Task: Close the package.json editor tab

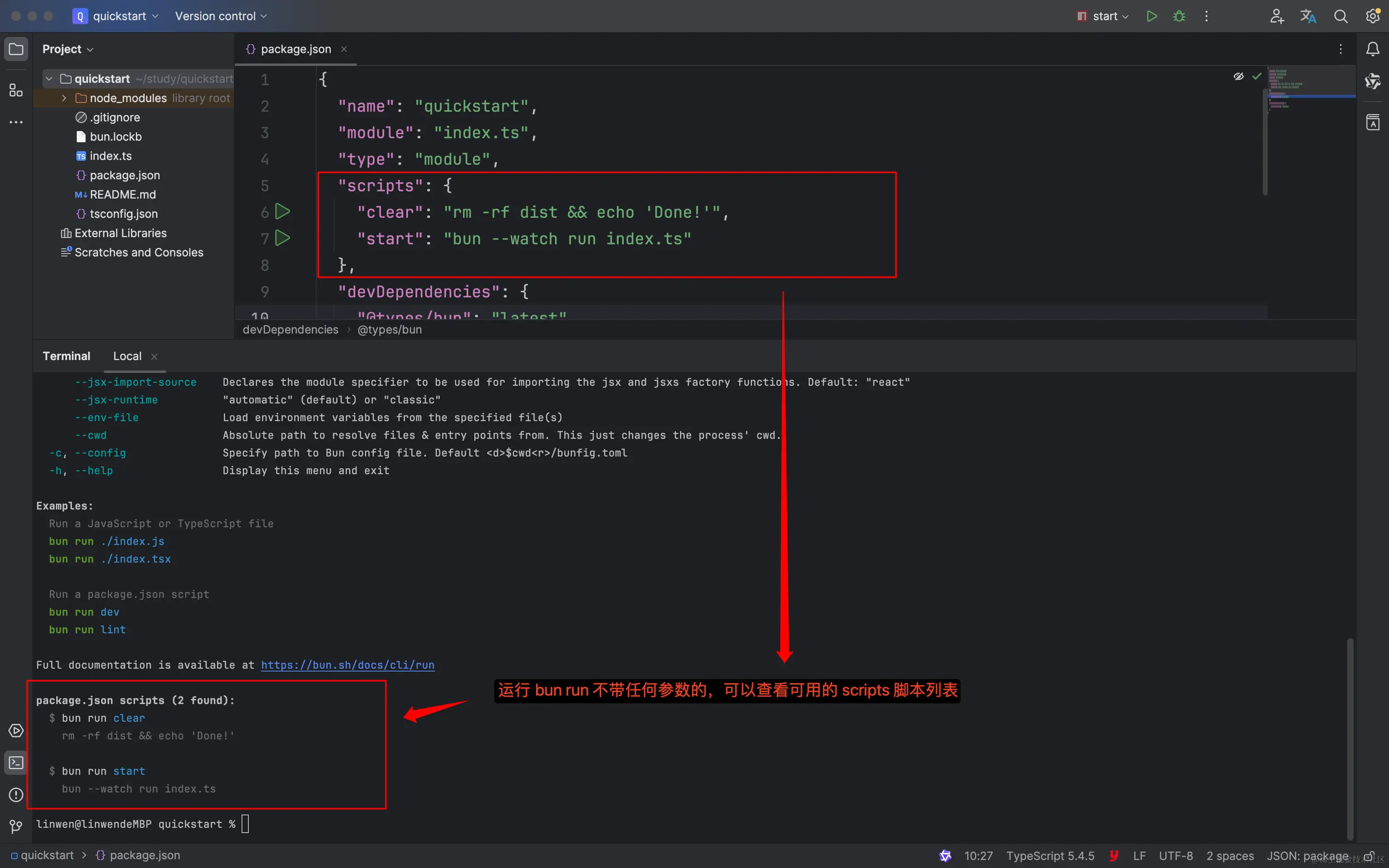Action: point(344,50)
